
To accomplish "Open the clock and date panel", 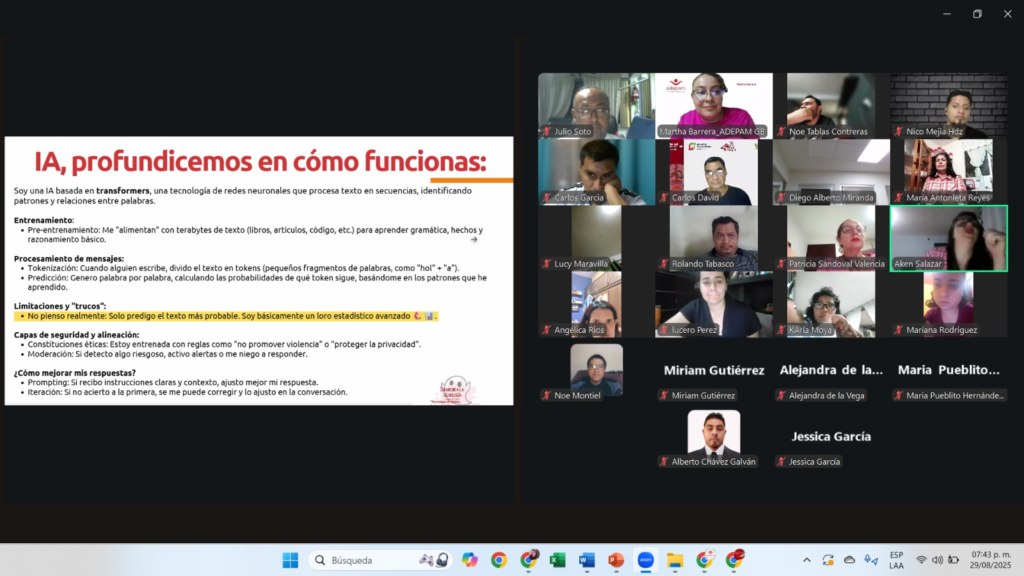I will point(990,560).
